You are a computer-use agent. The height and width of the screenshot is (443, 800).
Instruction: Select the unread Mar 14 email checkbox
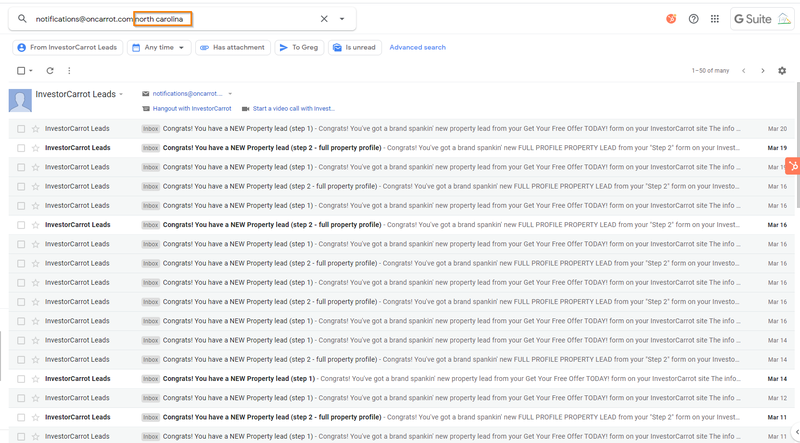coord(21,379)
